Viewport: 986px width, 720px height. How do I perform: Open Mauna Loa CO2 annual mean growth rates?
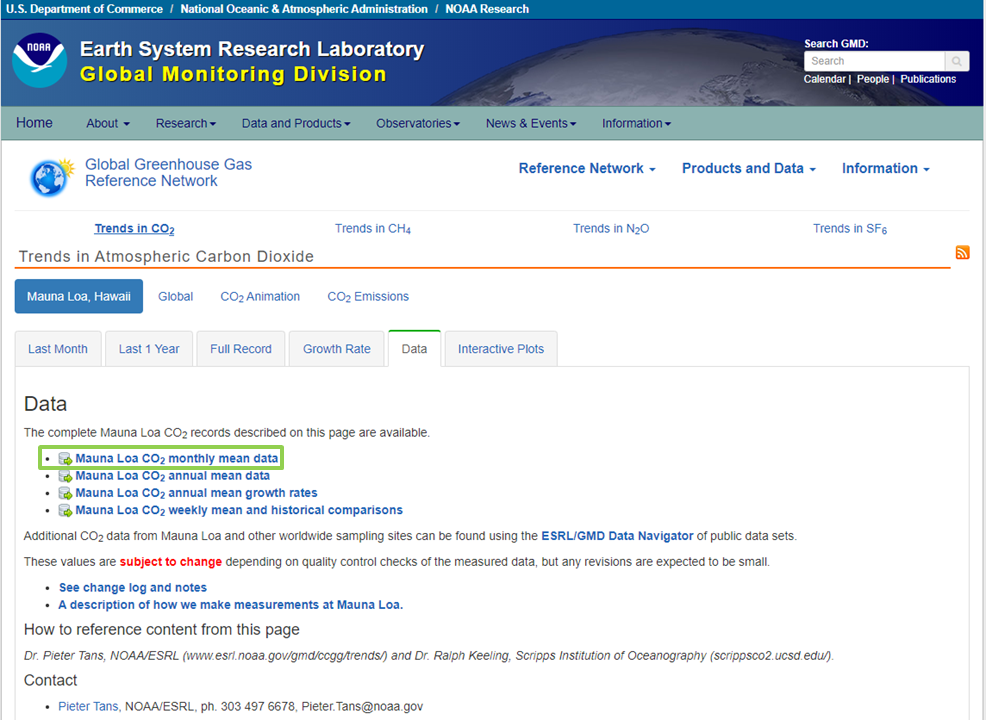(196, 493)
